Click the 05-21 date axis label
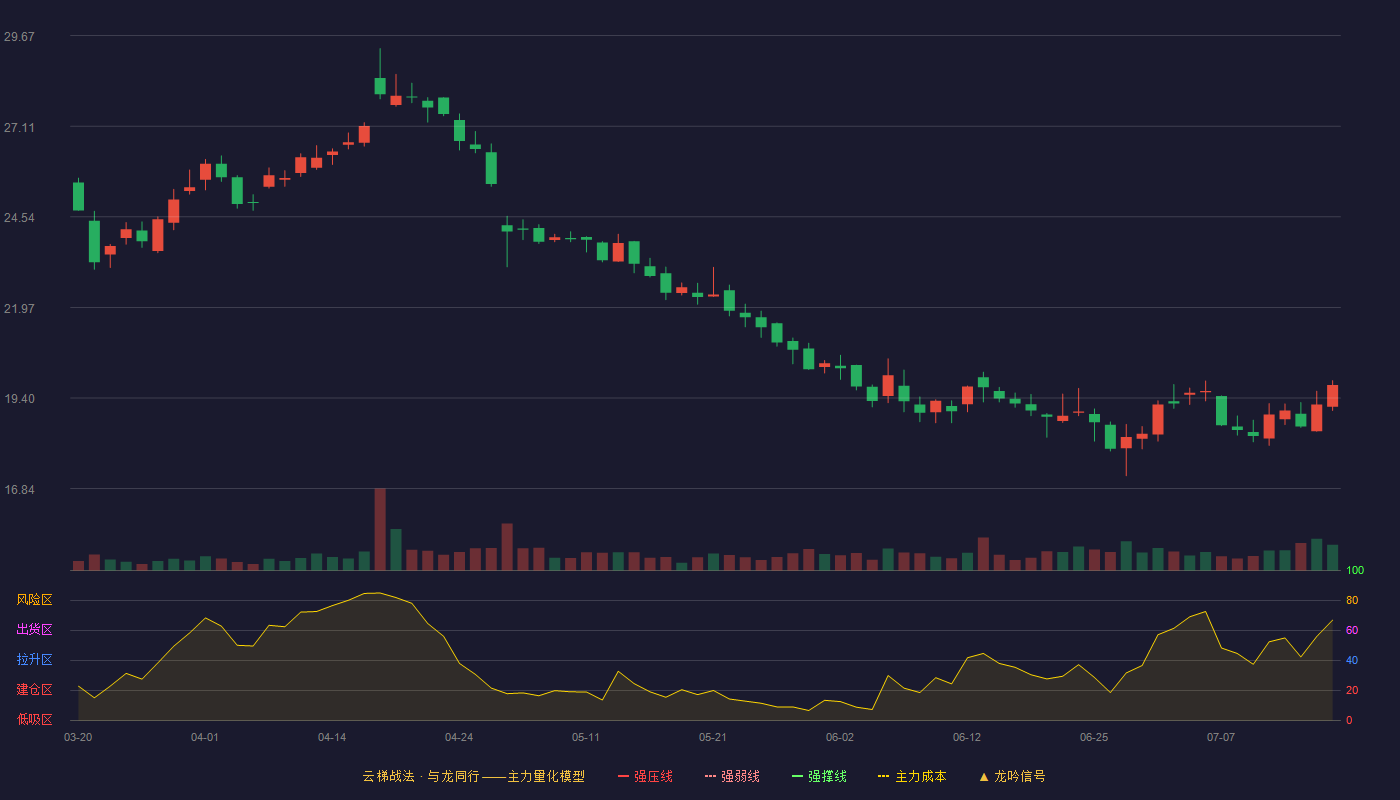This screenshot has width=1400, height=800. [713, 737]
